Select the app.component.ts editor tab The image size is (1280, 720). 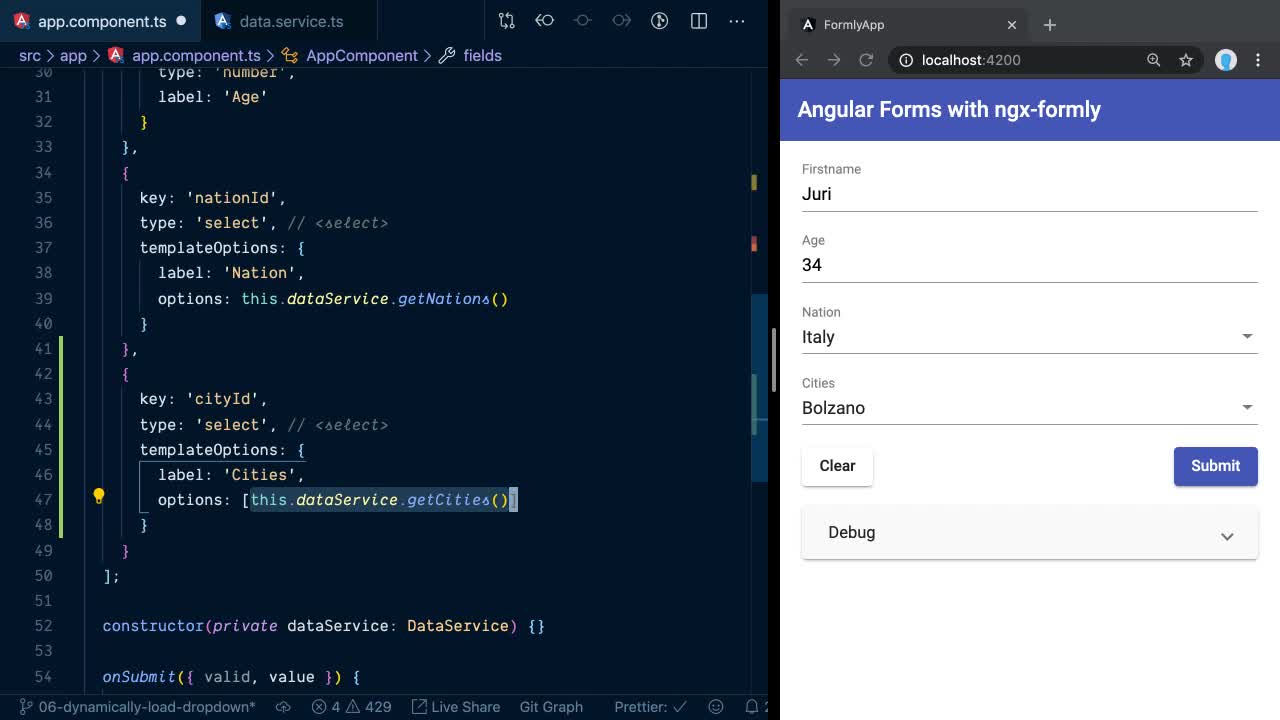101,21
